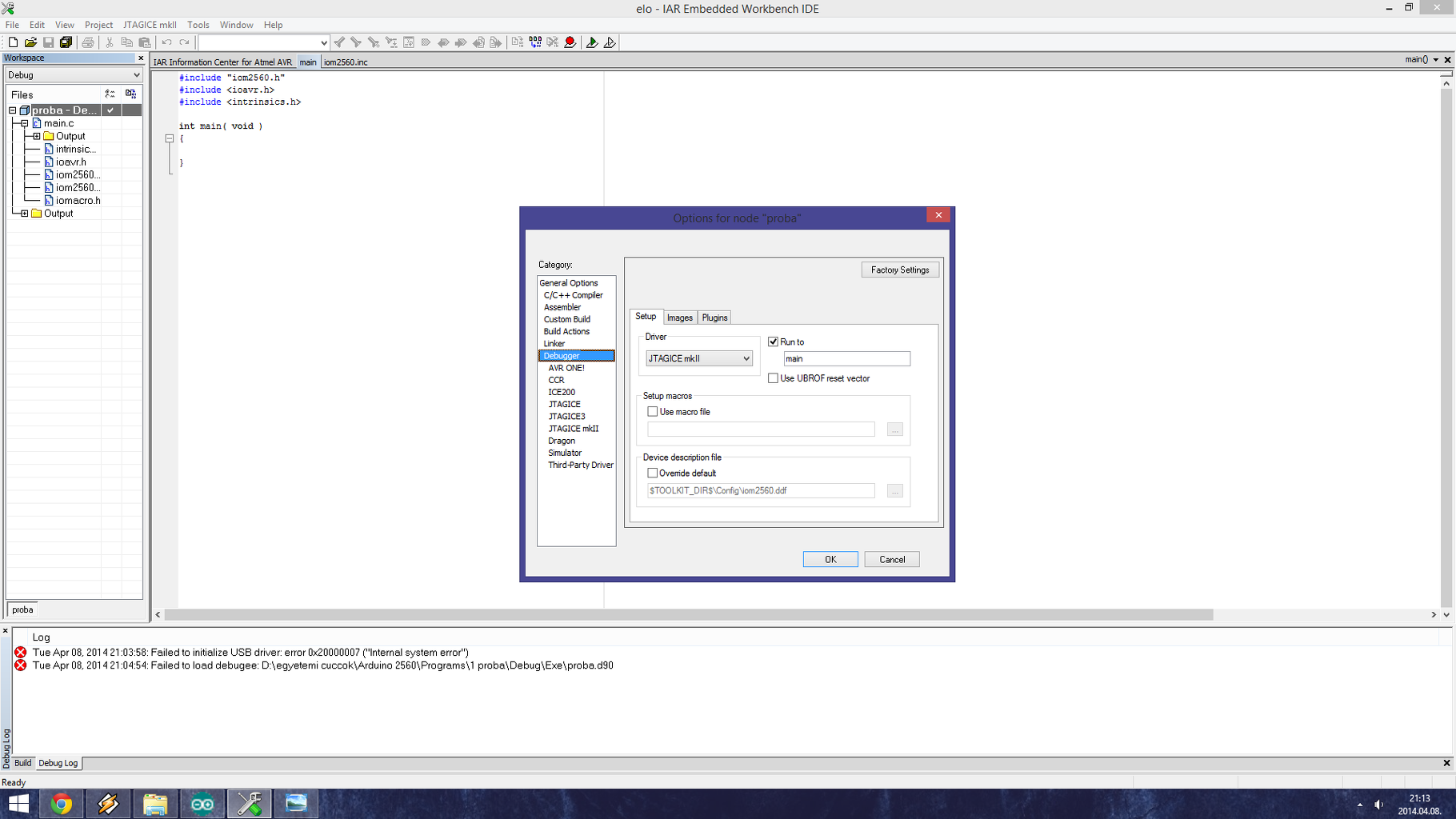Click the Paste toolbar icon
This screenshot has height=819, width=1456.
click(145, 42)
